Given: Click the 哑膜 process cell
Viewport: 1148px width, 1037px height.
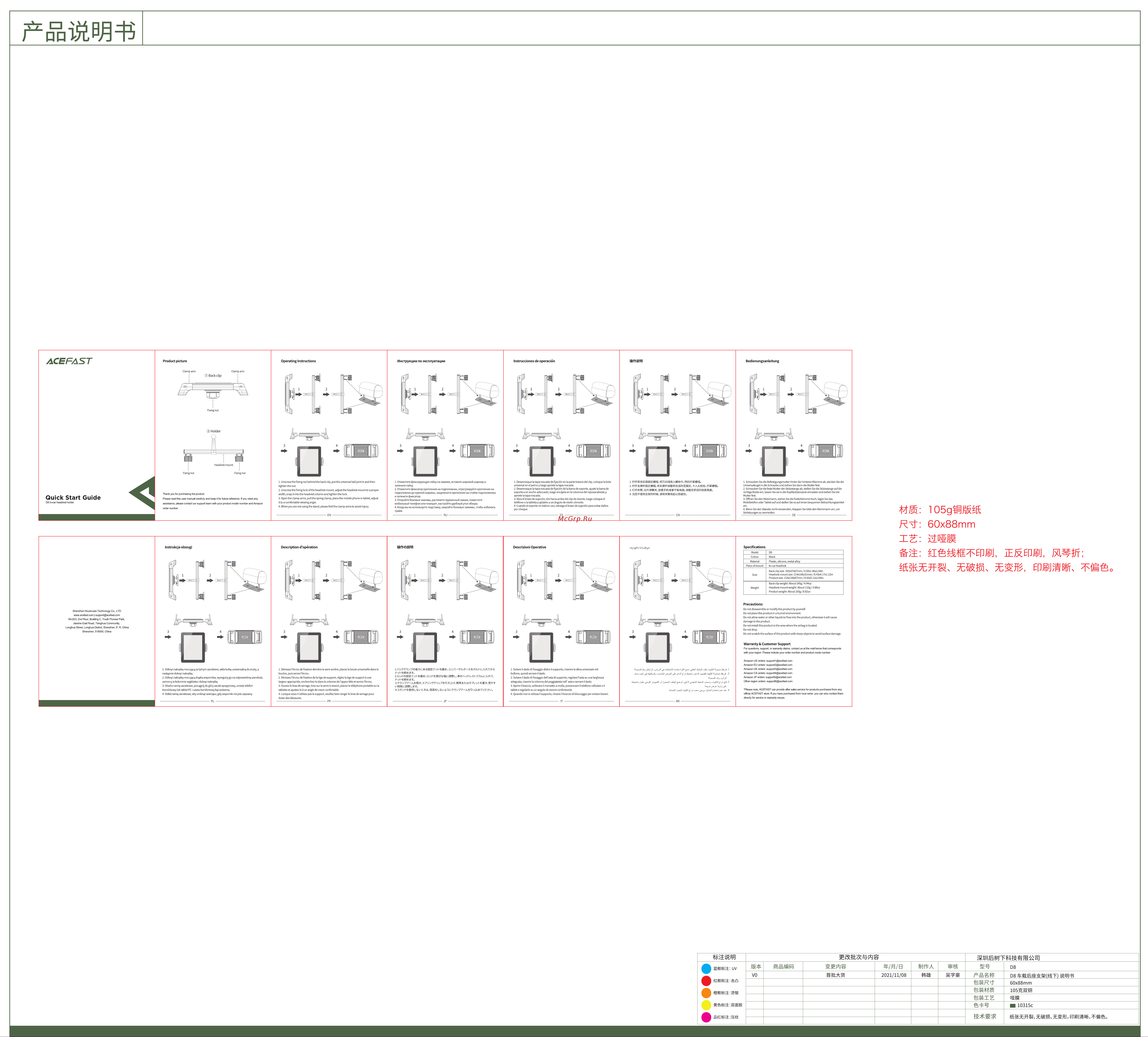Looking at the screenshot, I should click(1015, 998).
